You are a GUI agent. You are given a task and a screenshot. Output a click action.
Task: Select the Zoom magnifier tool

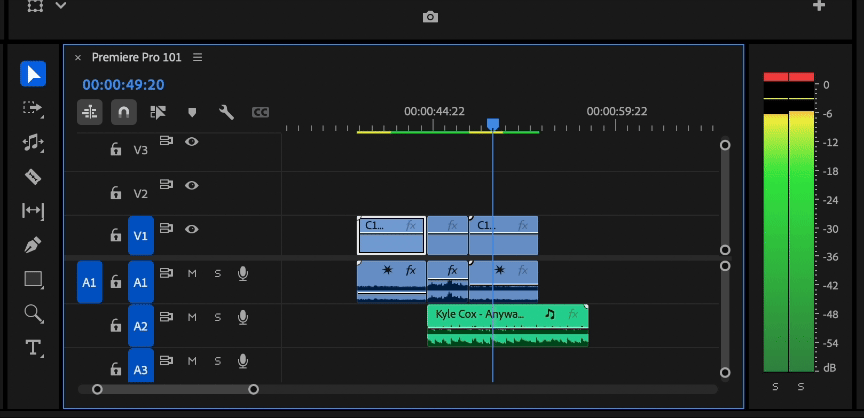tap(33, 314)
